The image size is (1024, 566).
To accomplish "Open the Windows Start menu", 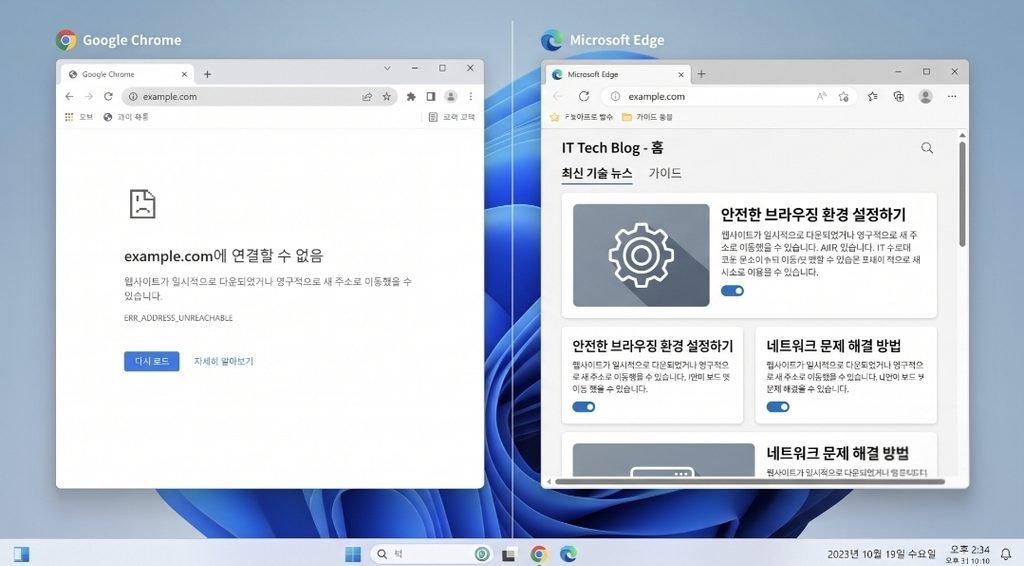I will [x=353, y=554].
